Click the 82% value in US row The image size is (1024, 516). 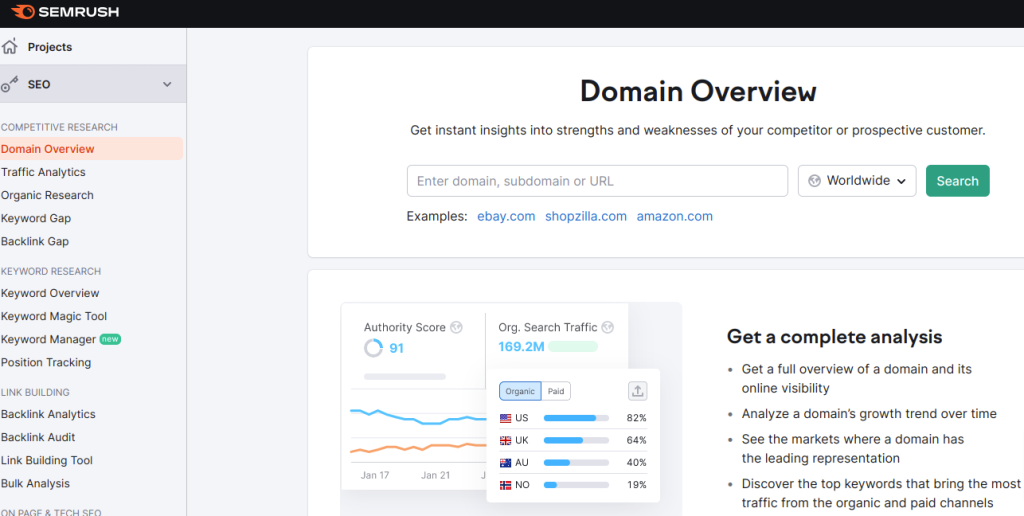point(636,418)
